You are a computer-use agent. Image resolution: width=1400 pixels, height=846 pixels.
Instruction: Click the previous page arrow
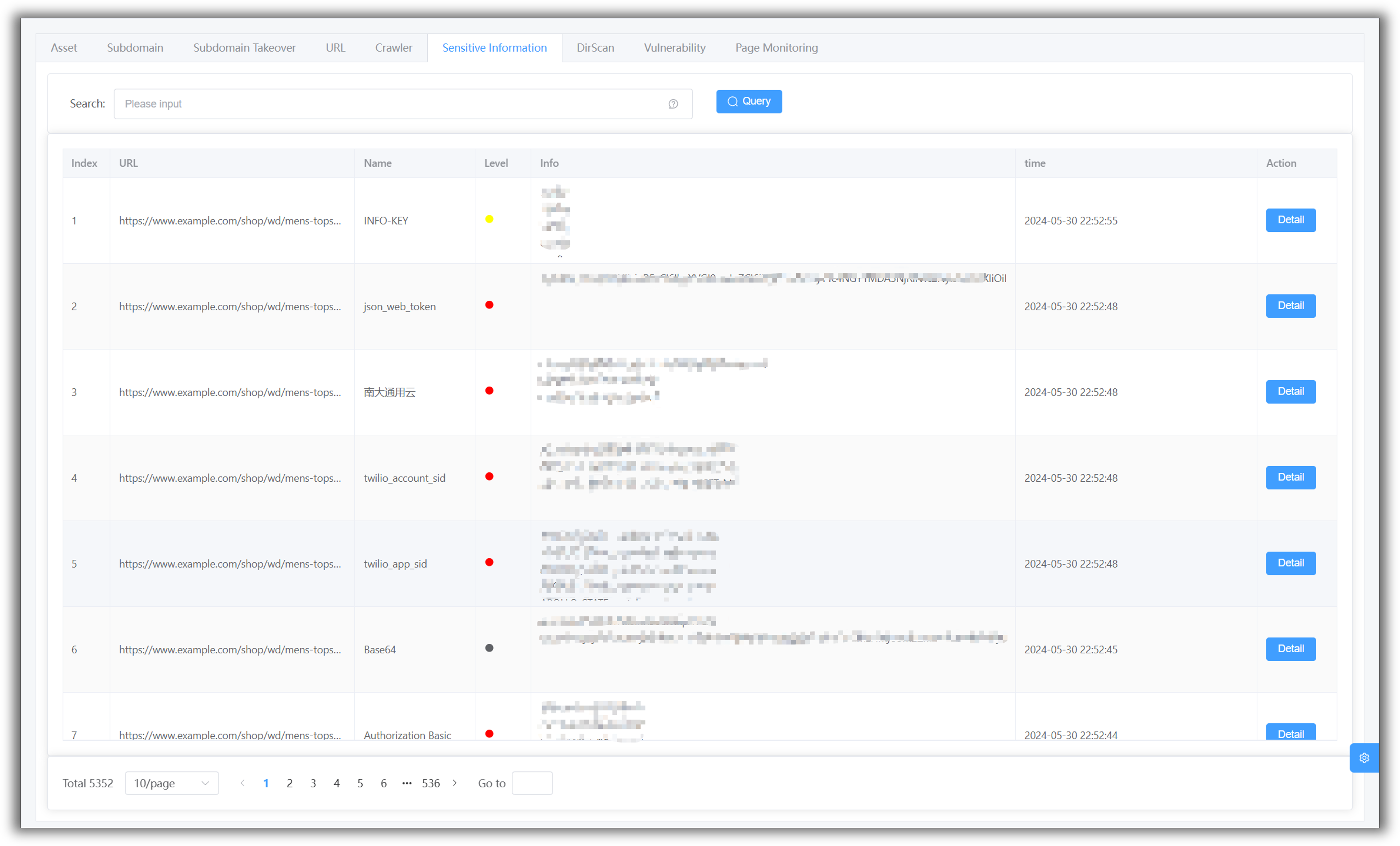pos(242,783)
